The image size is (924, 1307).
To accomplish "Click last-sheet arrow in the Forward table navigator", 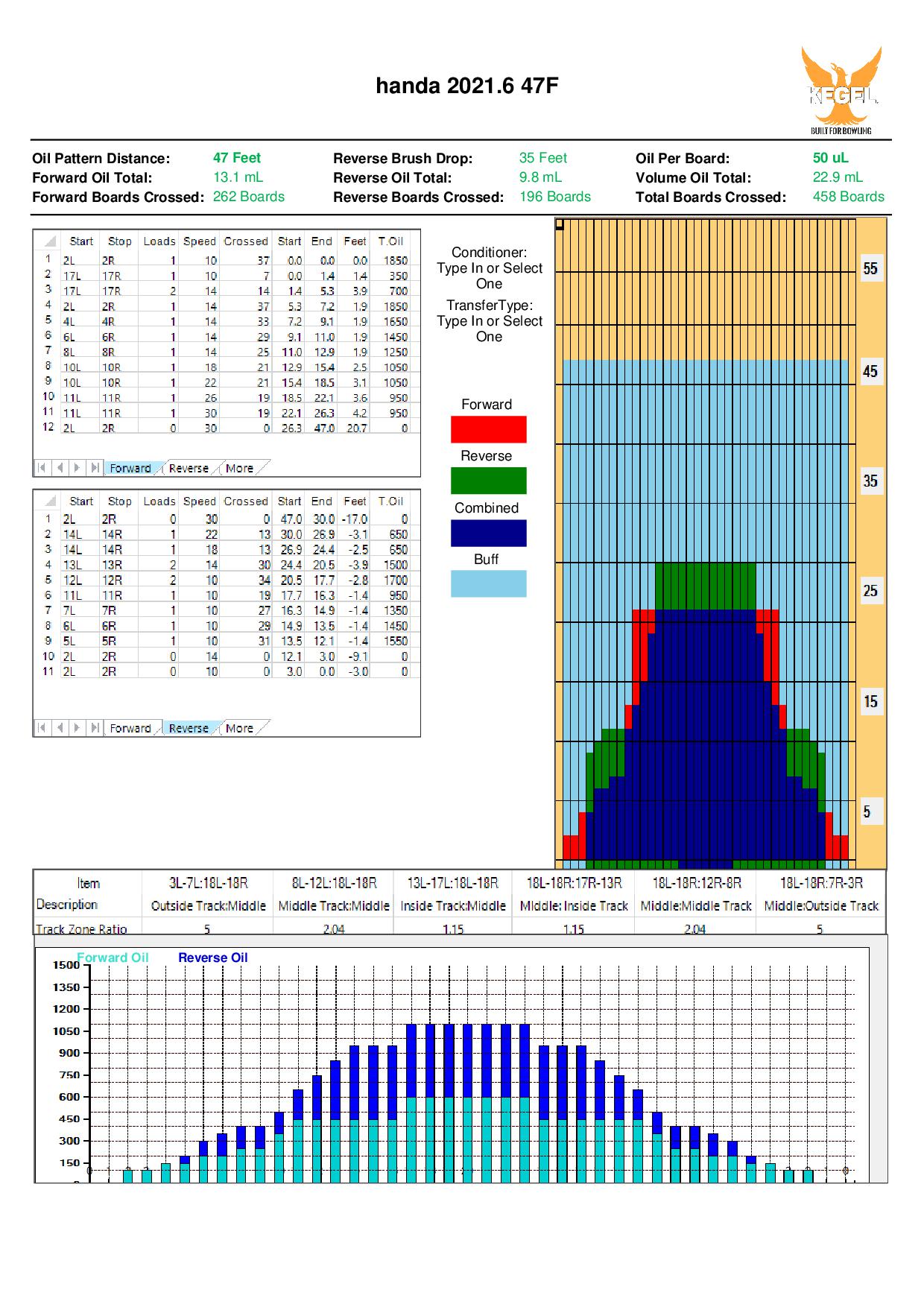I will coord(95,468).
